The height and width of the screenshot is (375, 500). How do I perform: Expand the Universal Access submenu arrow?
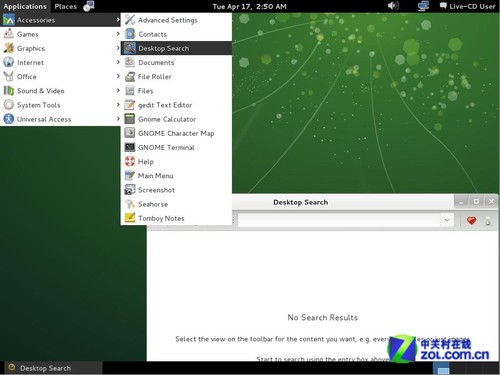[x=118, y=119]
